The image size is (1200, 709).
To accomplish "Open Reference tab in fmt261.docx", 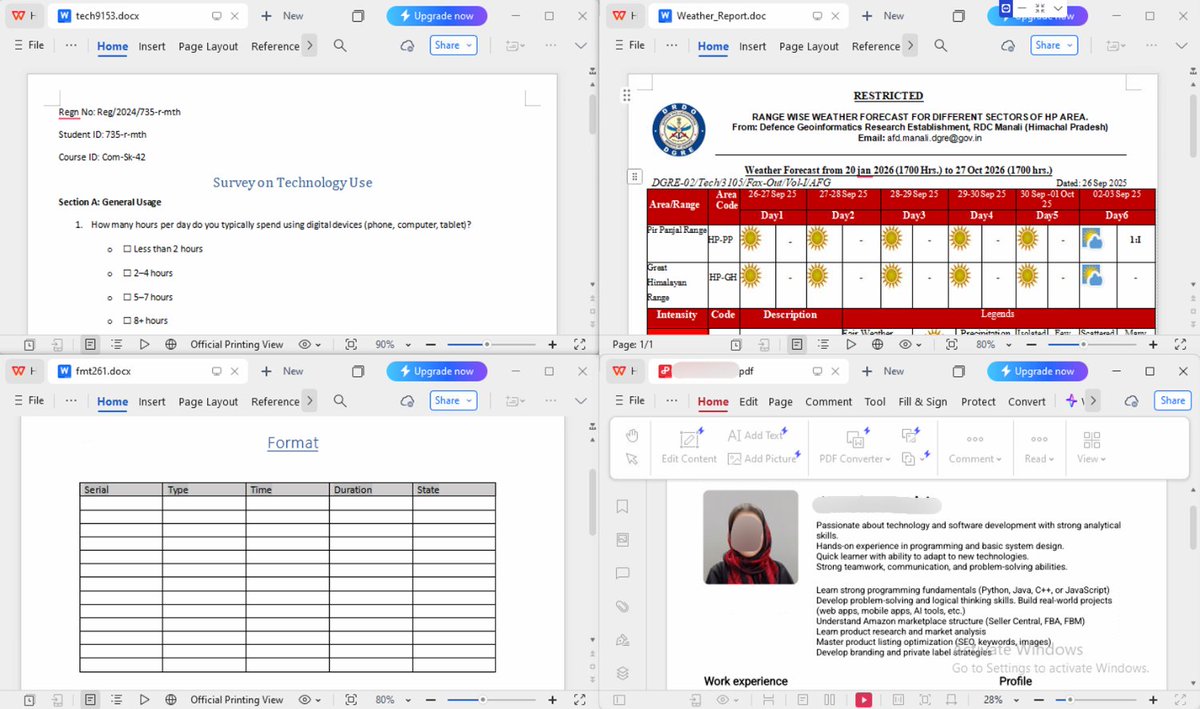I will [275, 402].
